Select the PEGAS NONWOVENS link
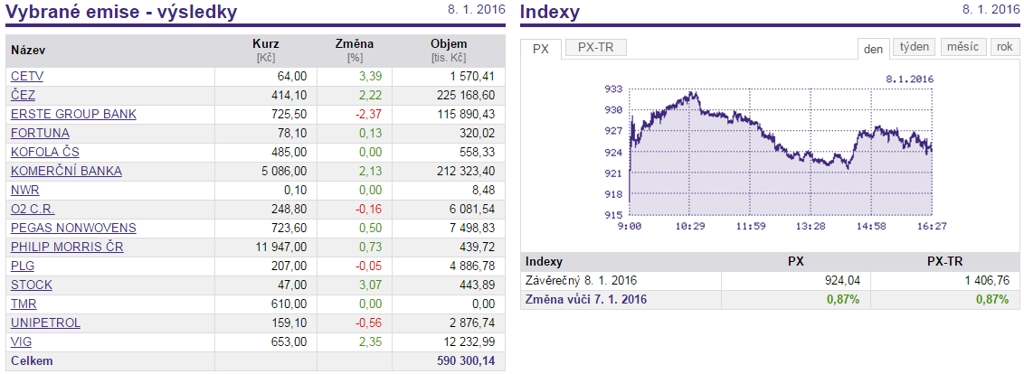The width and height of the screenshot is (1024, 374). click(74, 228)
